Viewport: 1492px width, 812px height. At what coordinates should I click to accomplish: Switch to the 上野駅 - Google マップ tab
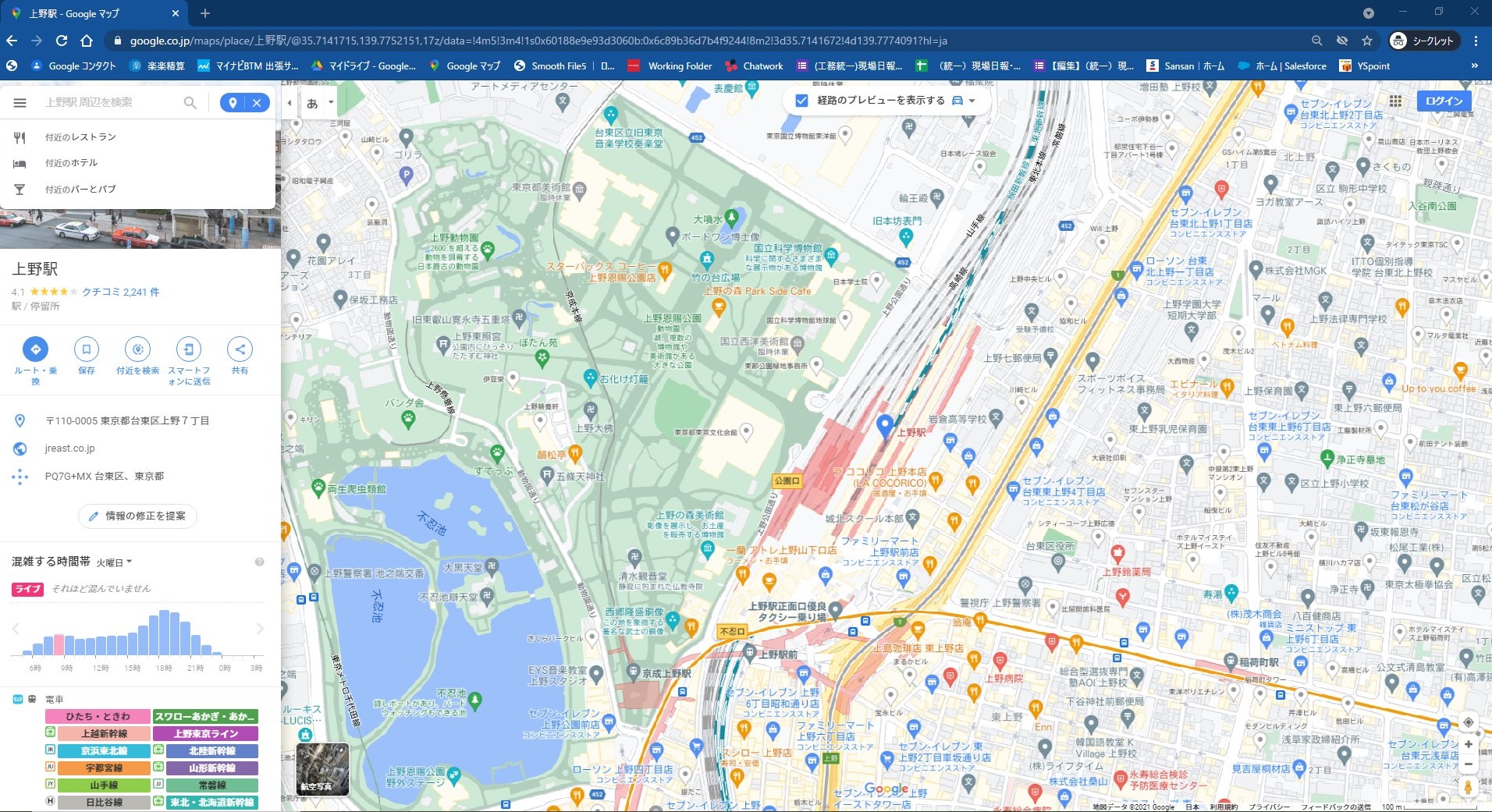click(94, 13)
